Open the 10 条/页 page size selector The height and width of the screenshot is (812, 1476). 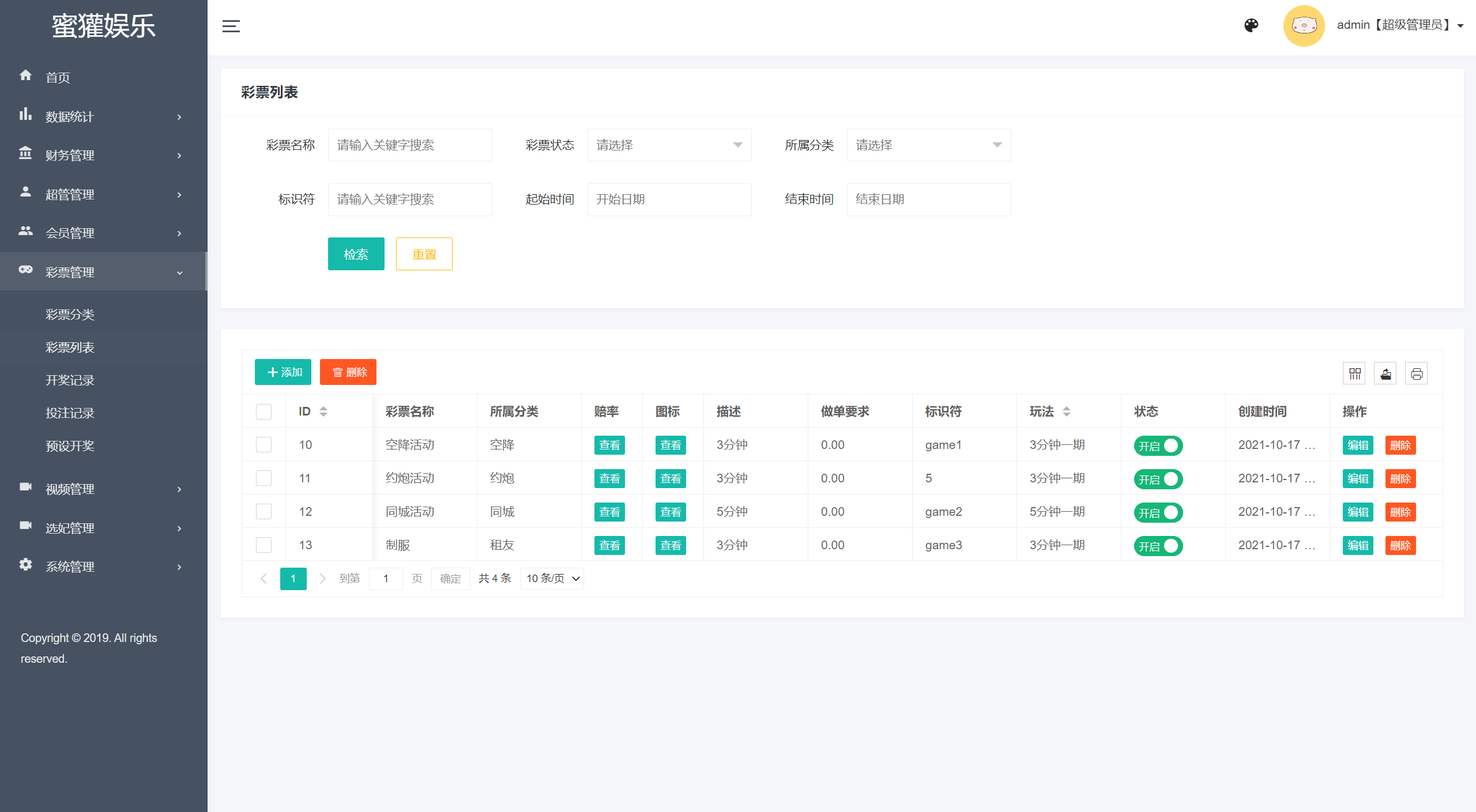coord(552,579)
